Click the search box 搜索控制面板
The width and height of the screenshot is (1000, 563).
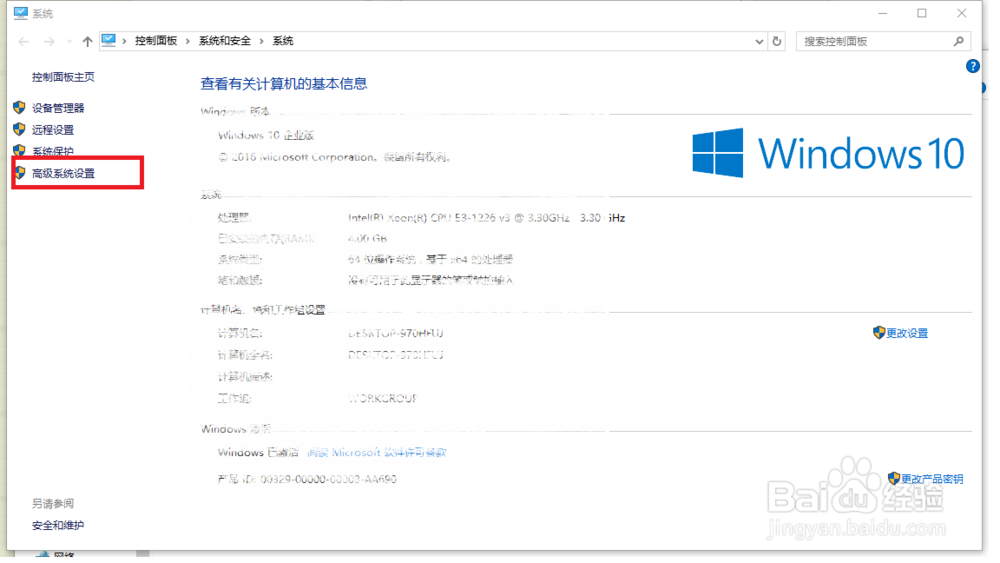(x=883, y=42)
